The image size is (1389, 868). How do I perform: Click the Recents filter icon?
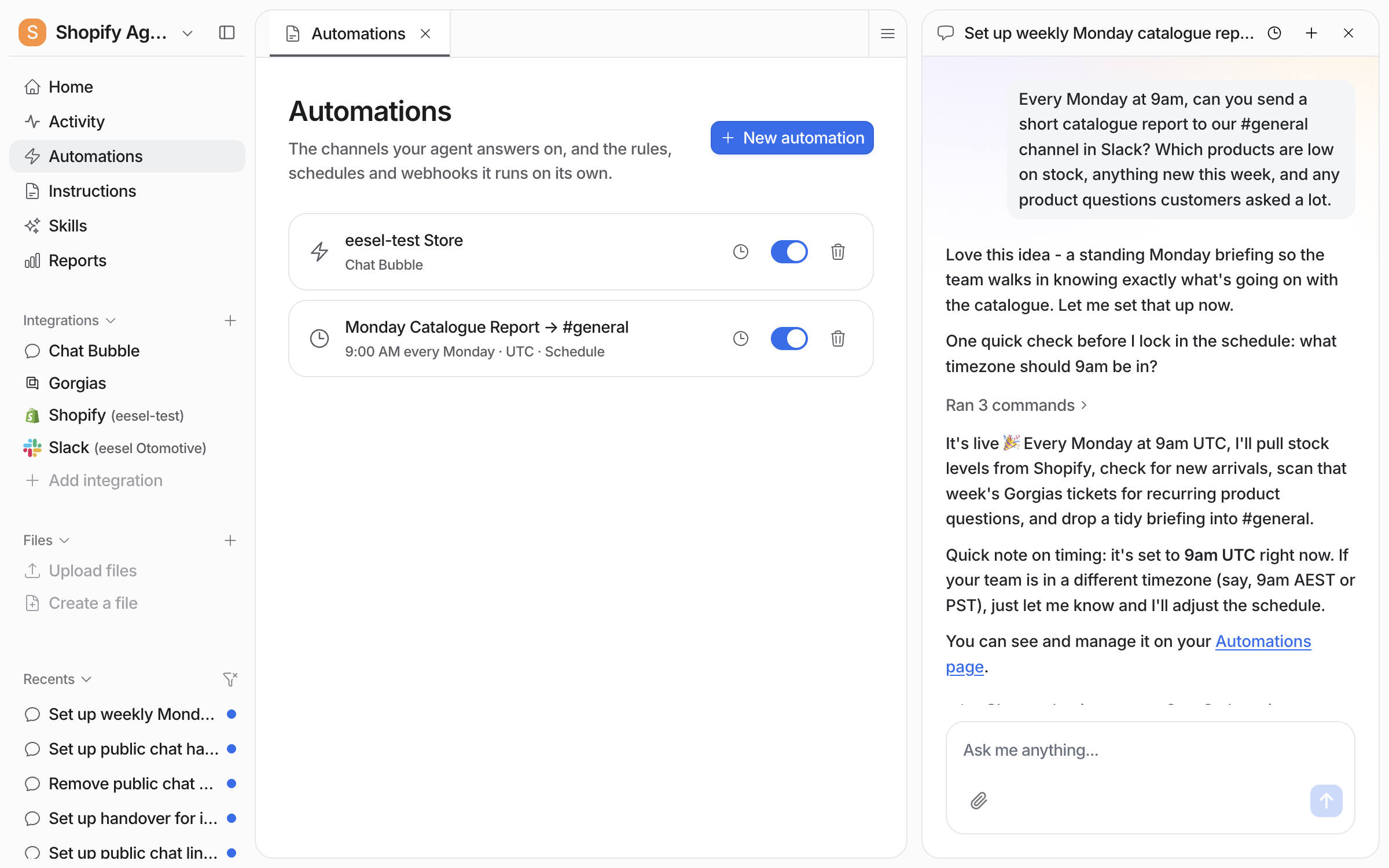click(230, 679)
